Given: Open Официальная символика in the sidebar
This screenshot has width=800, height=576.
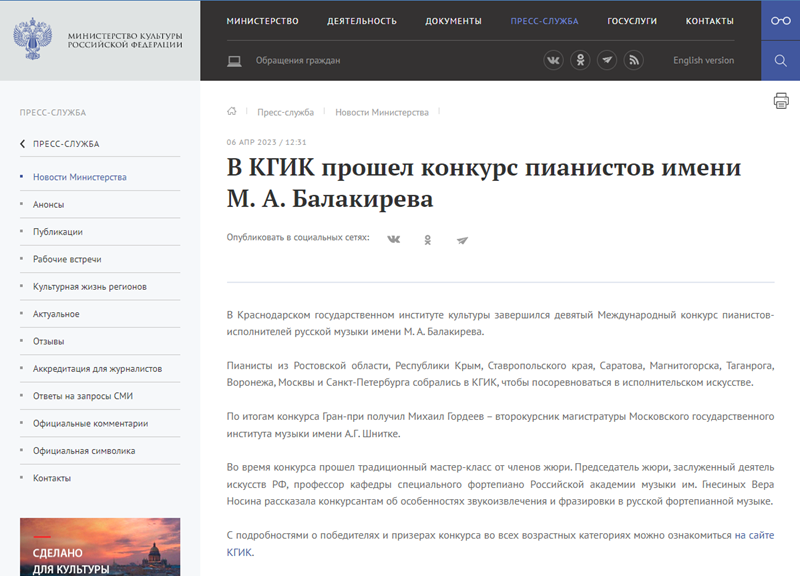Looking at the screenshot, I should [x=84, y=451].
